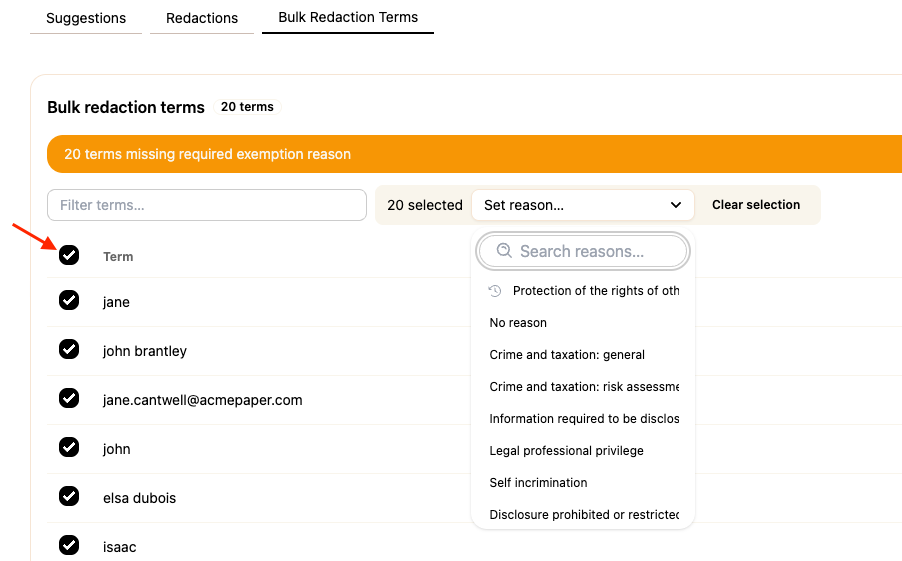Click the jane.cantwell@acmepaper.com term text
The height and width of the screenshot is (561, 902).
202,400
